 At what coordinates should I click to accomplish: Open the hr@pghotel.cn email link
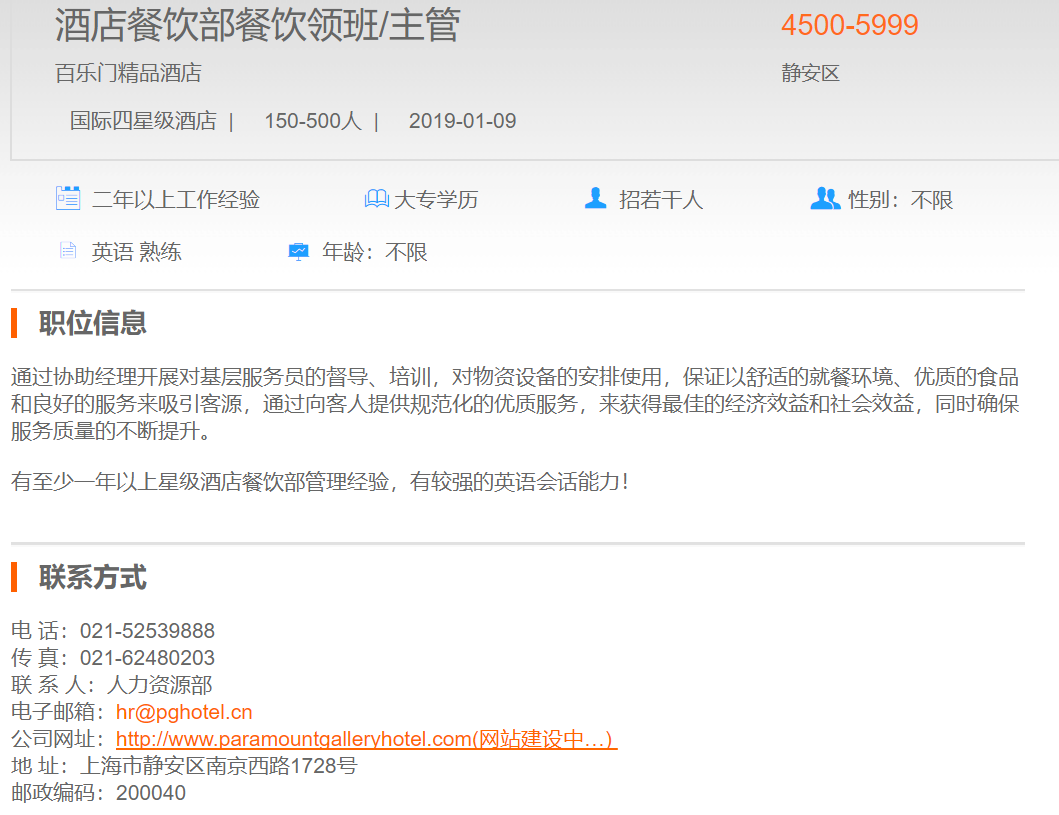(x=184, y=712)
